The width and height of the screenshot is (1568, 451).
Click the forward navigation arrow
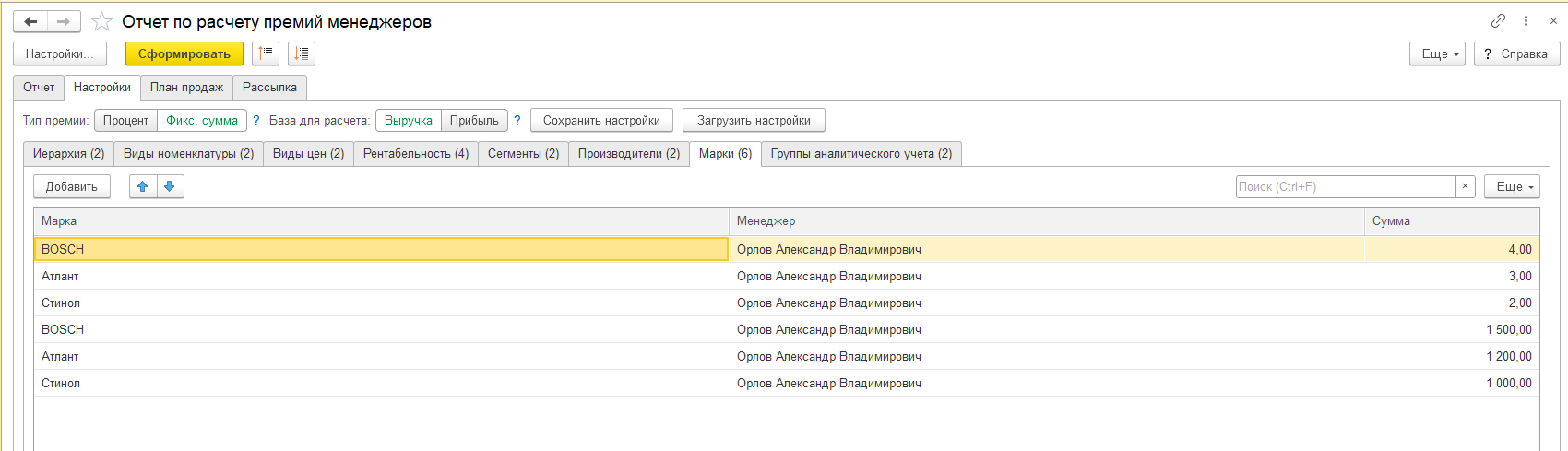click(x=64, y=21)
